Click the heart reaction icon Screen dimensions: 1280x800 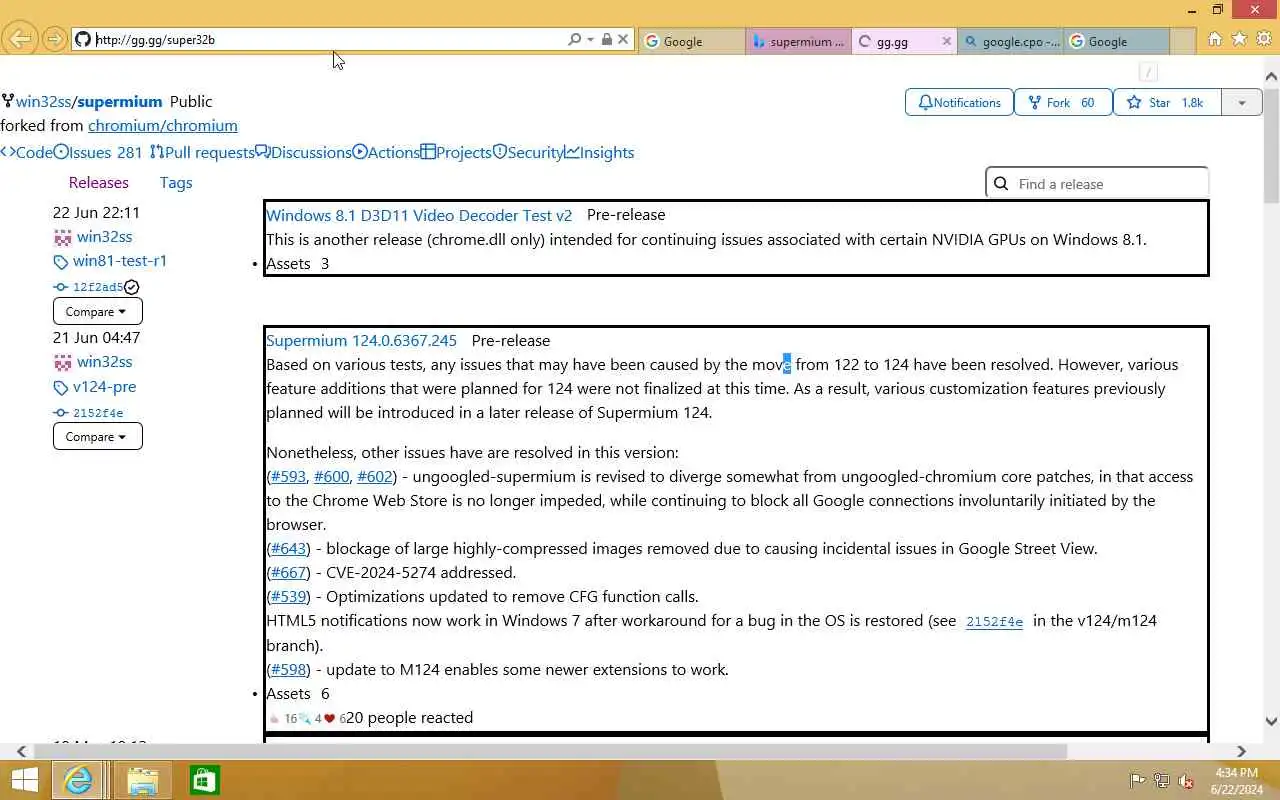(329, 719)
